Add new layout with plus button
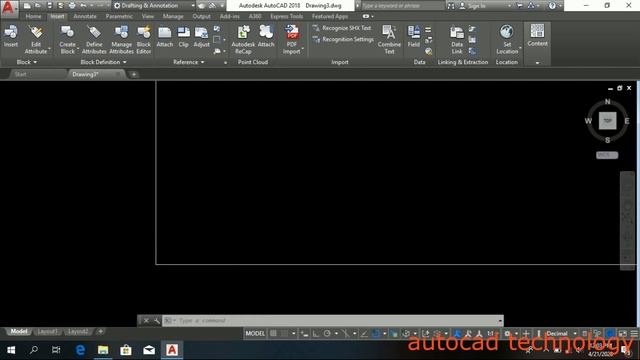The width and height of the screenshot is (640, 360). click(100, 331)
